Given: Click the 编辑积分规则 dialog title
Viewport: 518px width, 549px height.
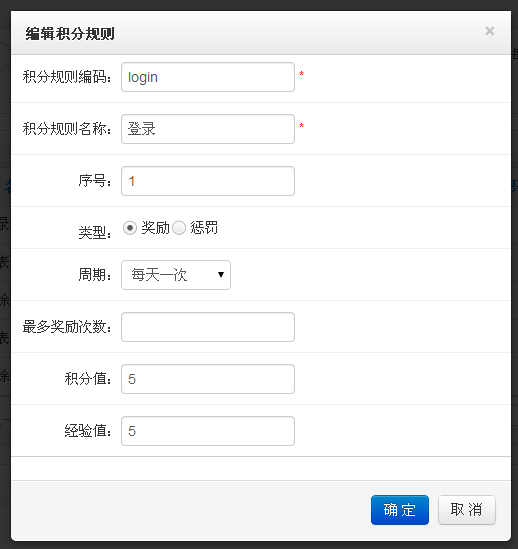Looking at the screenshot, I should click(70, 34).
